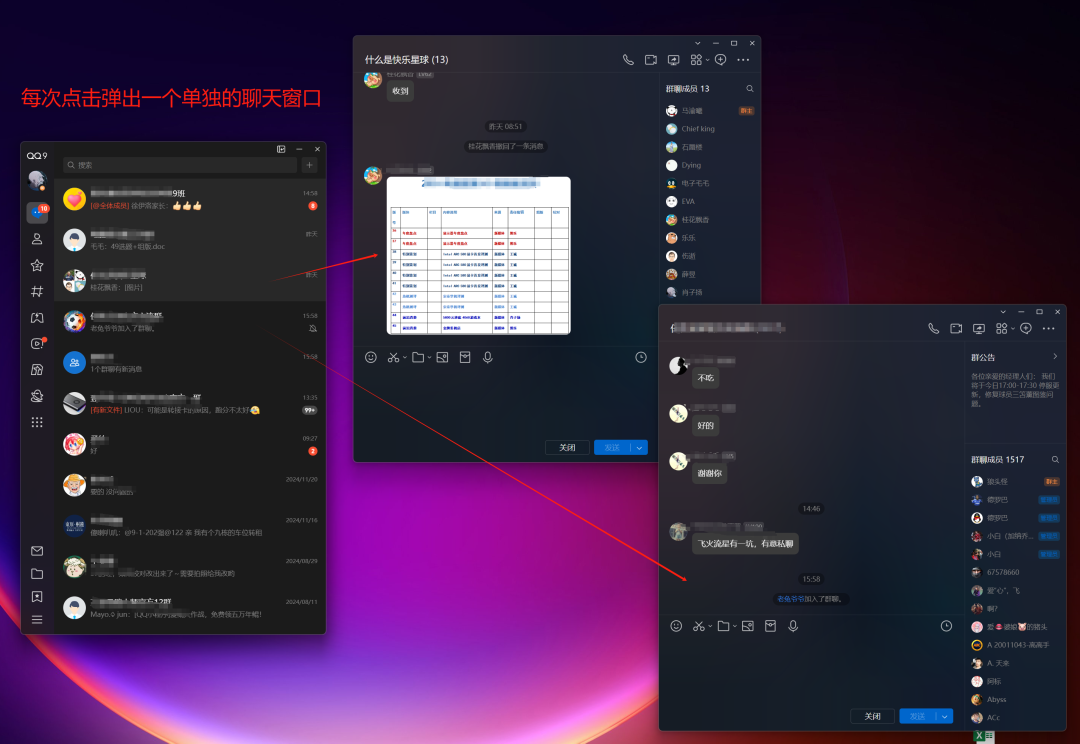Open message history clock in 什么是快乐星球 window
This screenshot has height=744, width=1080.
[641, 358]
